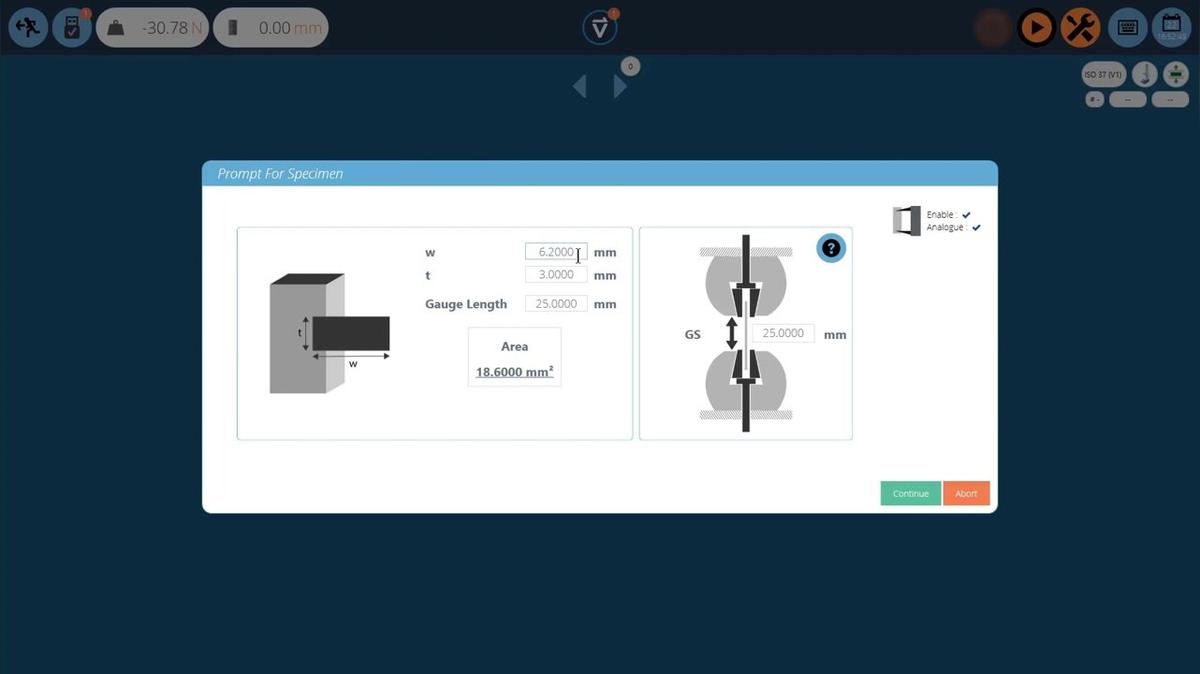Click the load weight readout icon
This screenshot has height=674, width=1200.
(117, 28)
